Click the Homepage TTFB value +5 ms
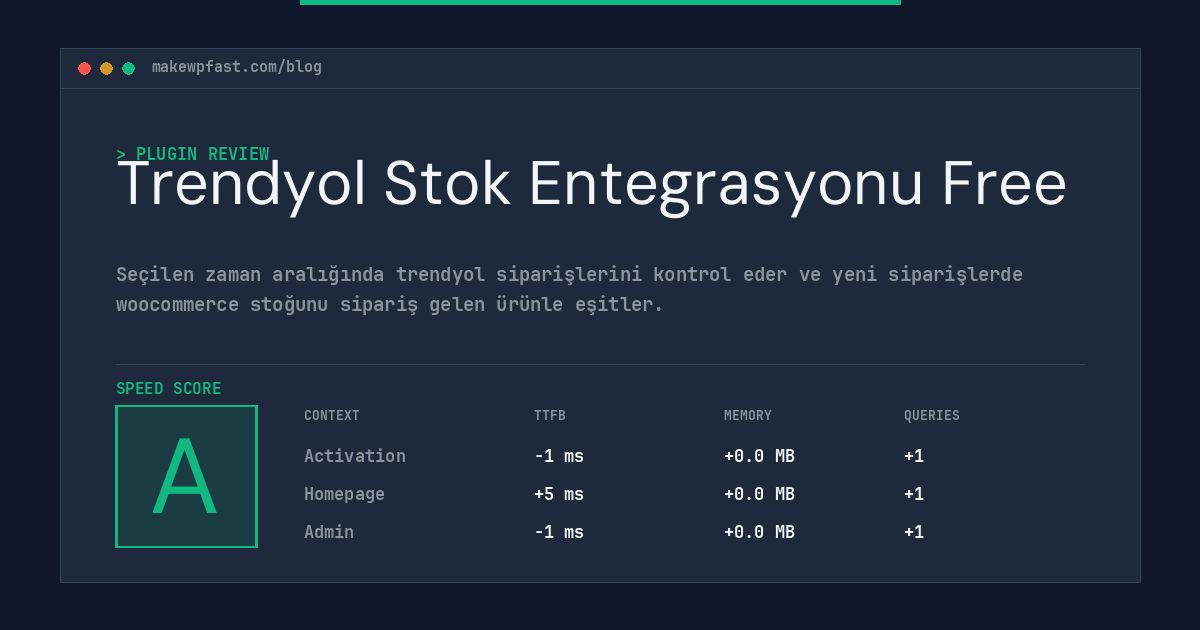Viewport: 1200px width, 630px height. tap(559, 494)
